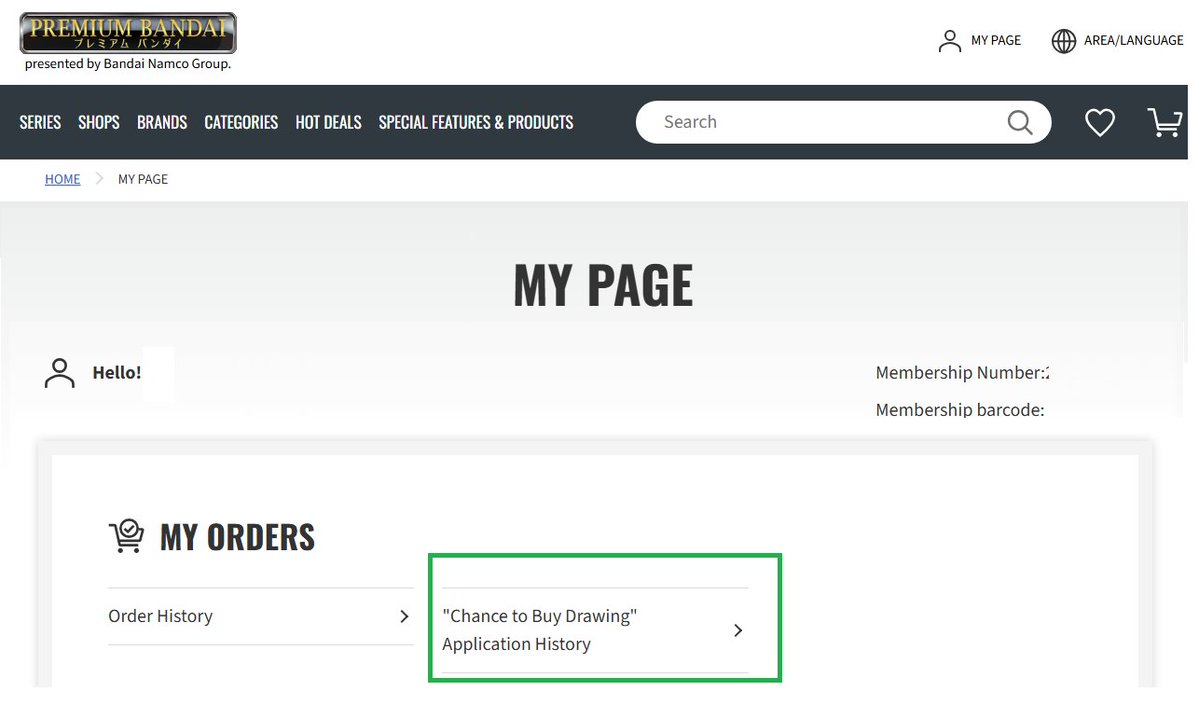The width and height of the screenshot is (1199, 719).
Task: Open the SHOPS menu
Action: 99,122
